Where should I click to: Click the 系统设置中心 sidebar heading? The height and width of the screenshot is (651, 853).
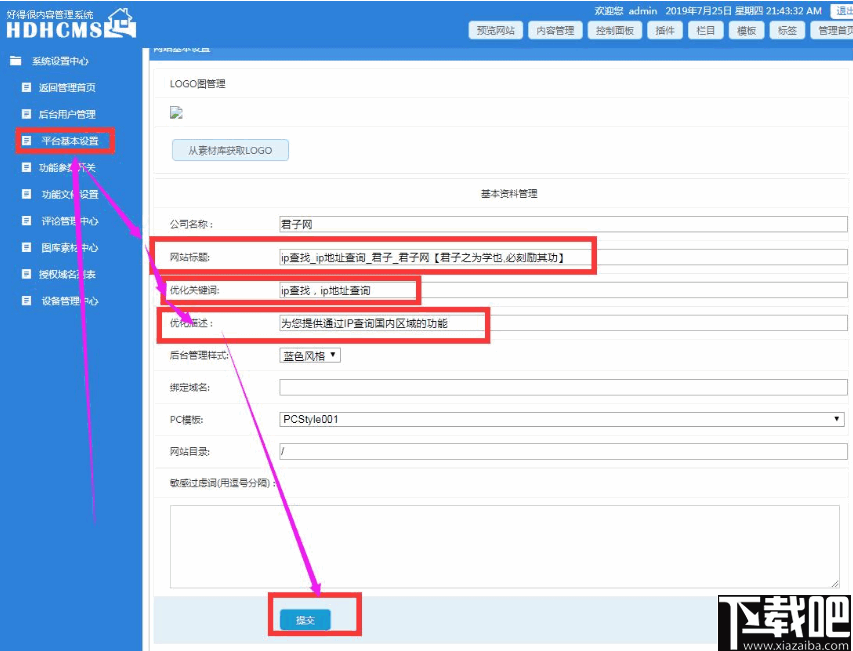60,61
